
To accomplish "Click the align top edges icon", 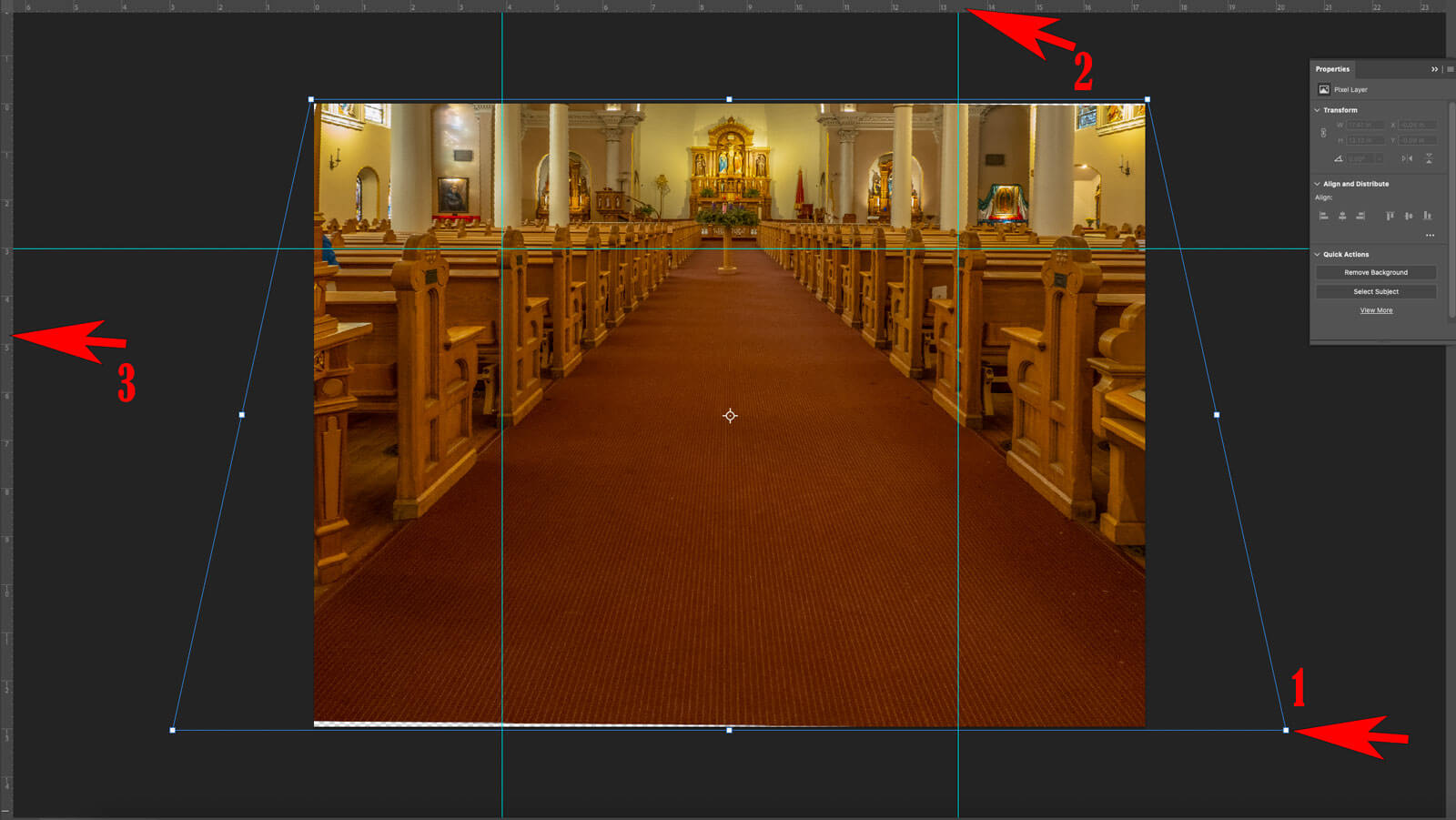I will (x=1390, y=216).
